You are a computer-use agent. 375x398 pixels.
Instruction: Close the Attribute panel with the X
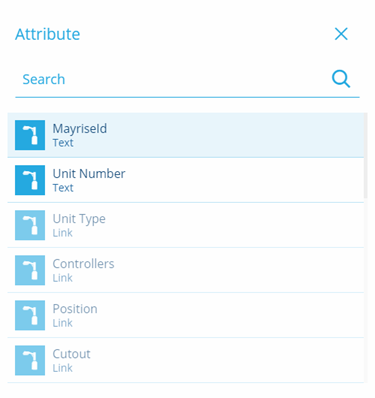tap(341, 34)
